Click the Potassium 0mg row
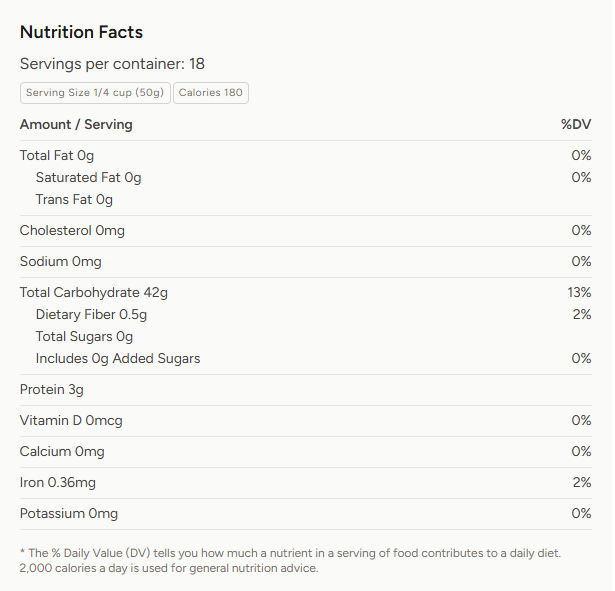This screenshot has width=615, height=591. (306, 514)
